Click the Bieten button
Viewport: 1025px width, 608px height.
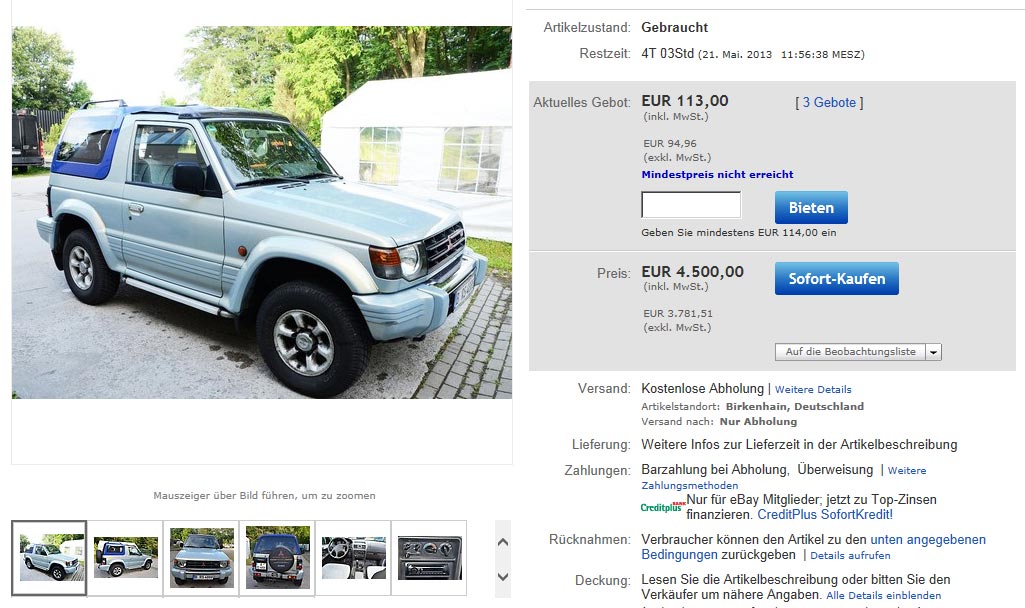pos(811,208)
